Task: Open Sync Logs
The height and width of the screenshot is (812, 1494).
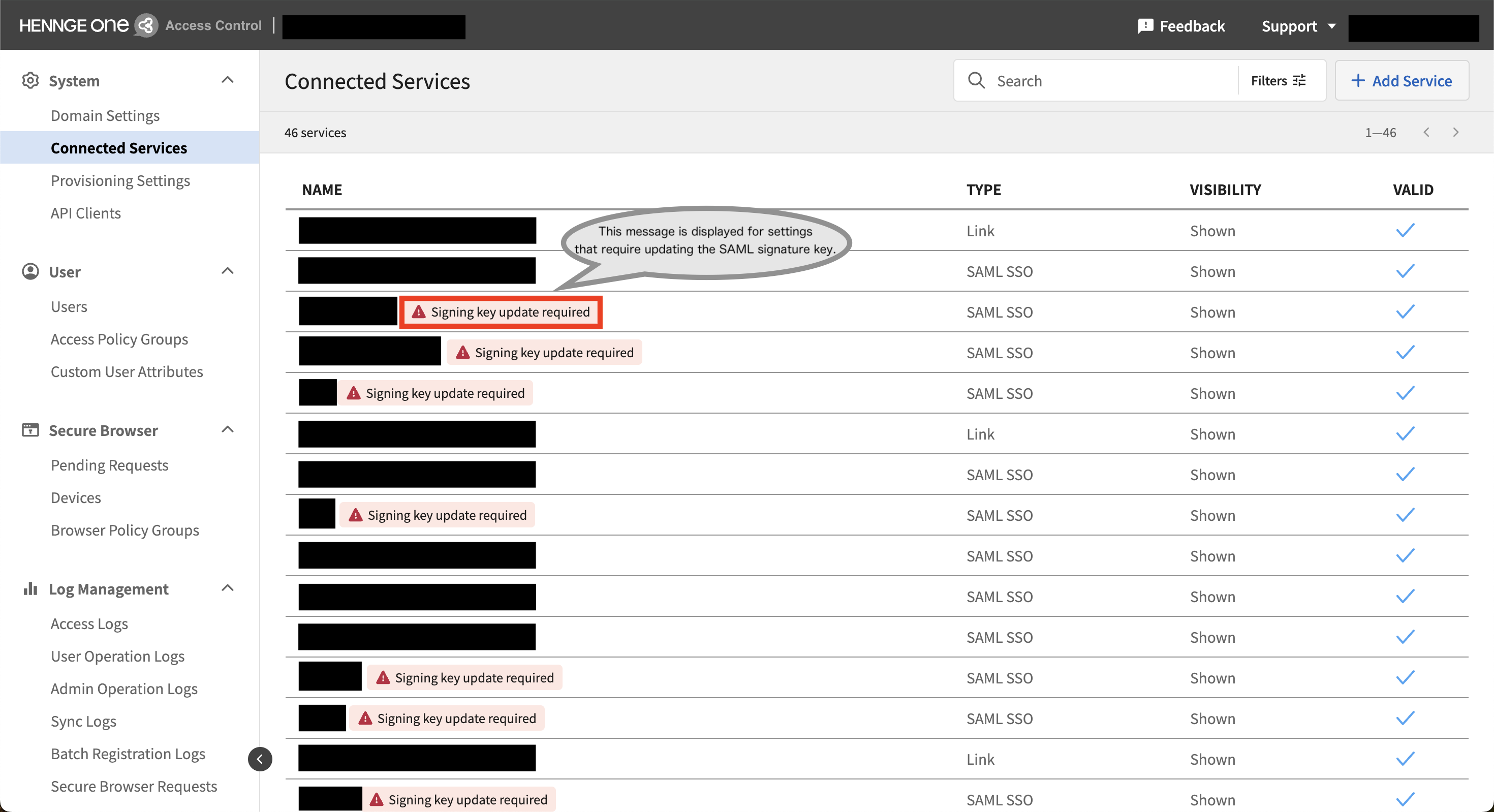Action: point(83,721)
